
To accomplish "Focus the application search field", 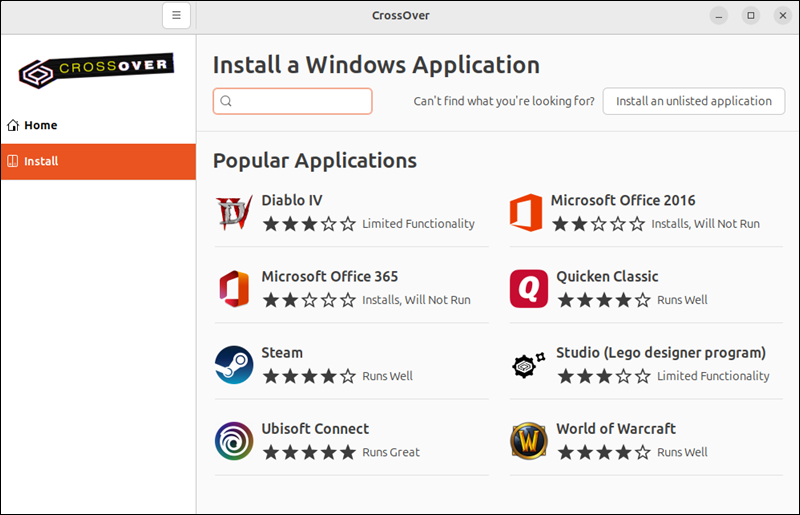I will [x=300, y=101].
